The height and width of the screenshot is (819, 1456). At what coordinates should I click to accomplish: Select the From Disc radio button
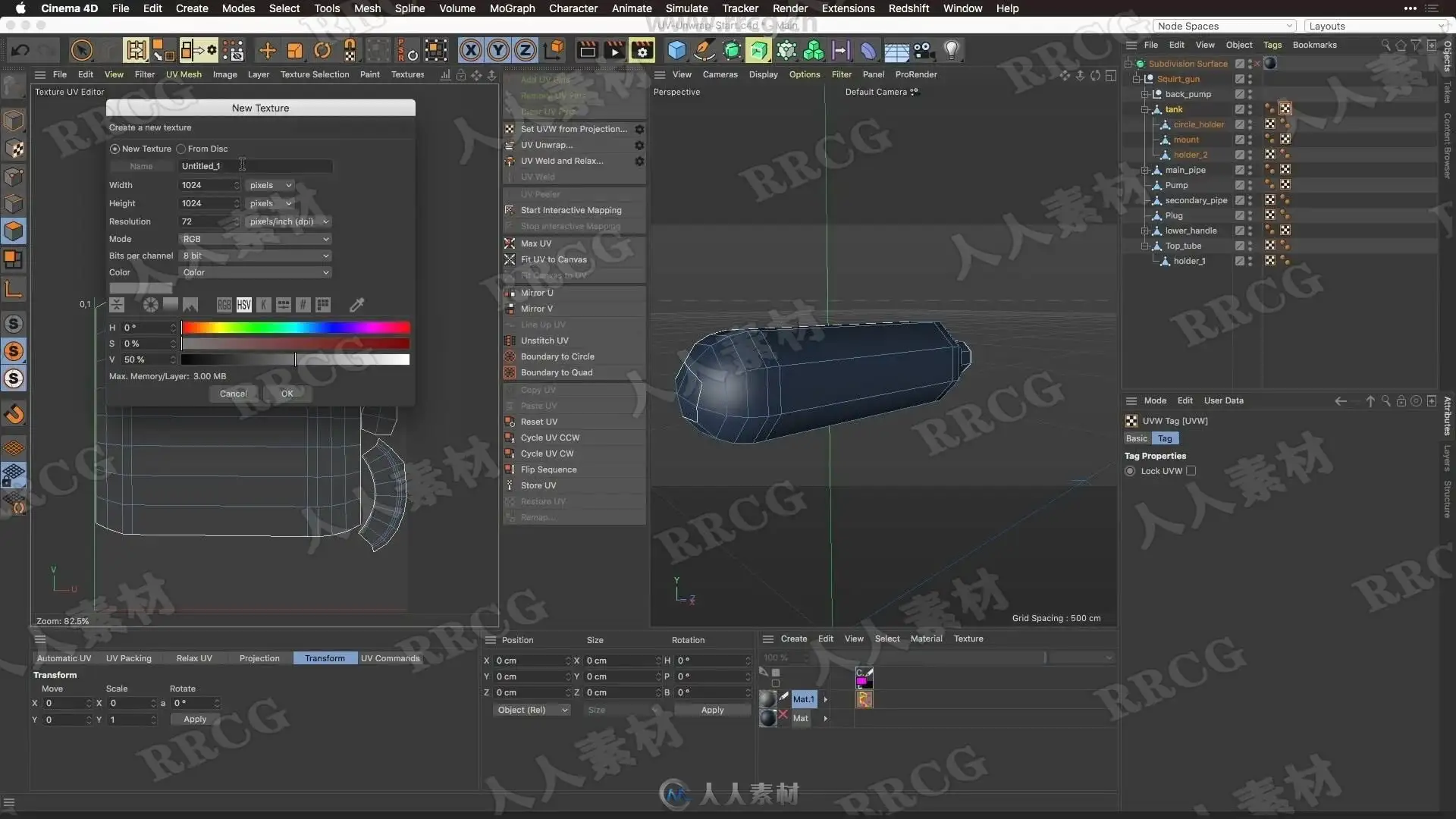pos(181,149)
